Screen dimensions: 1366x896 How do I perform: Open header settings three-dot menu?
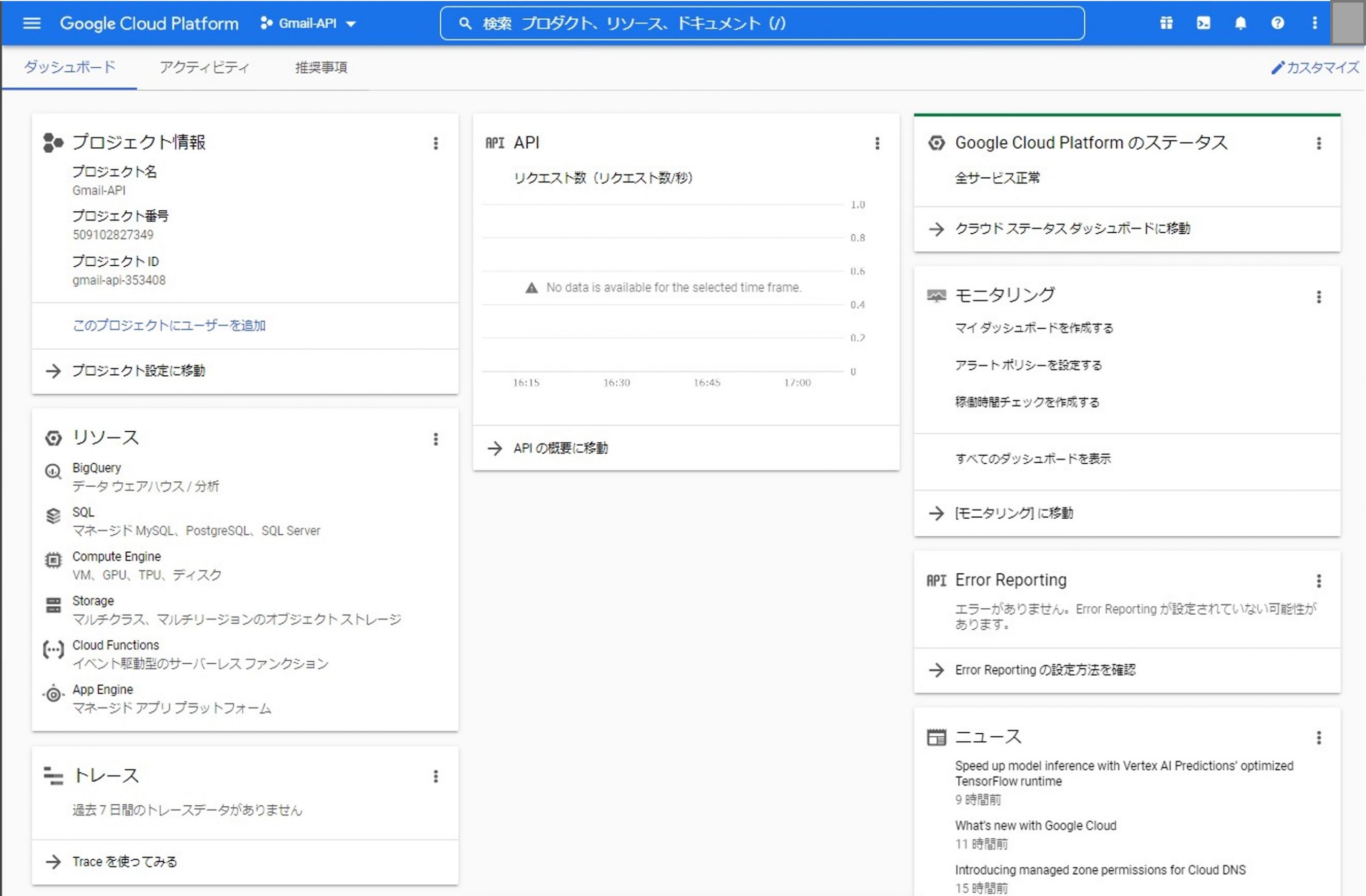(x=1314, y=23)
